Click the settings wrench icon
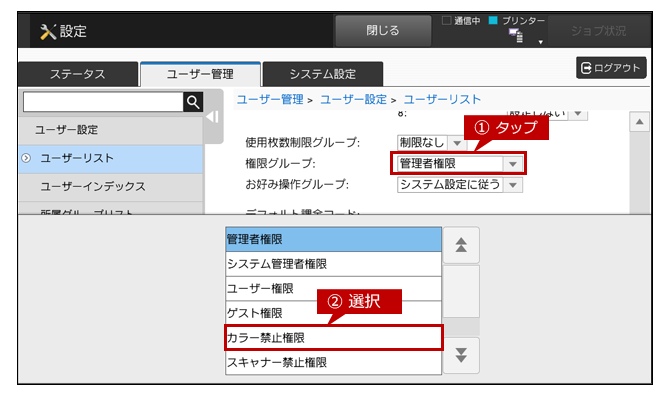 (48, 31)
